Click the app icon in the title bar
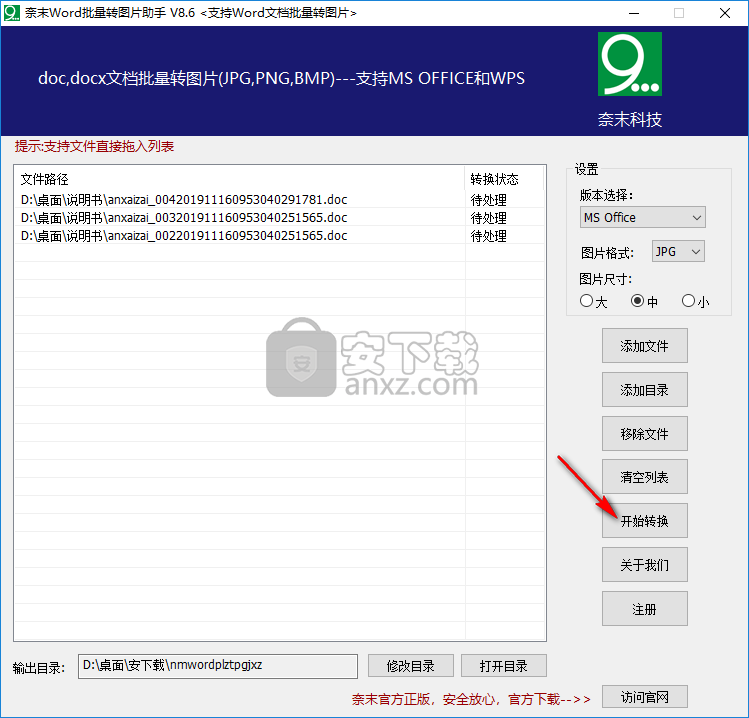 (11, 13)
